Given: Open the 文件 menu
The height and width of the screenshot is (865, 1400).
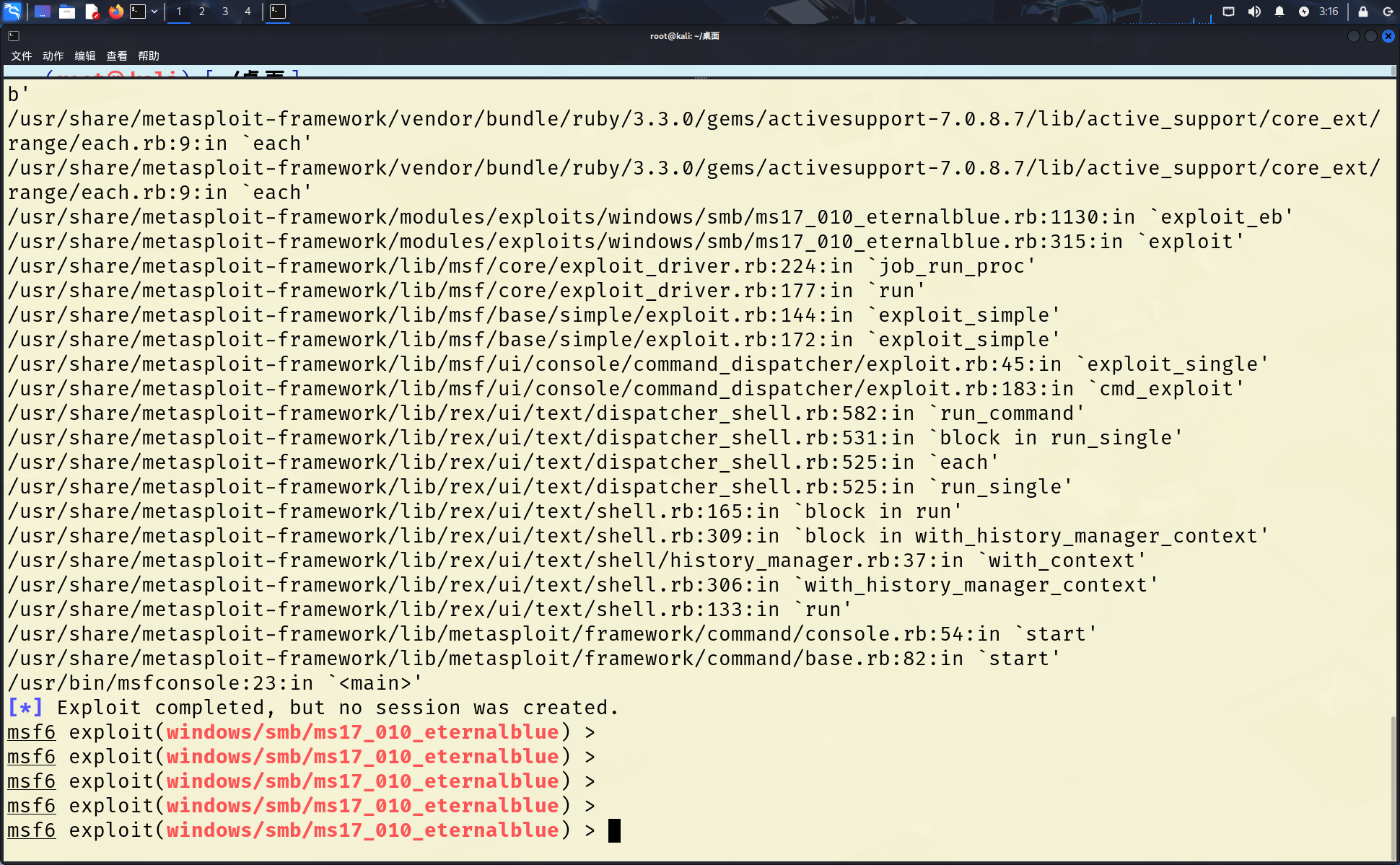Looking at the screenshot, I should click(21, 56).
